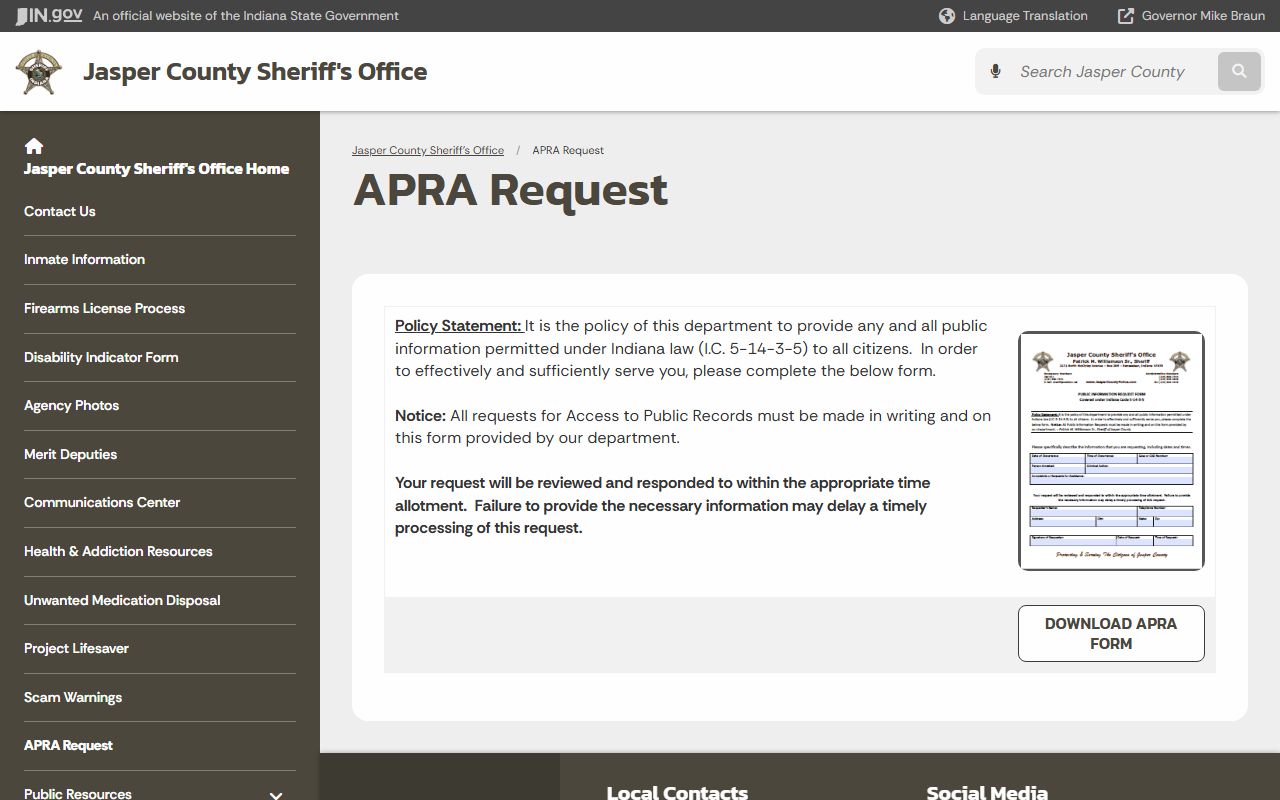Click the external-link icon beside Governor Mike Braun

point(1126,16)
